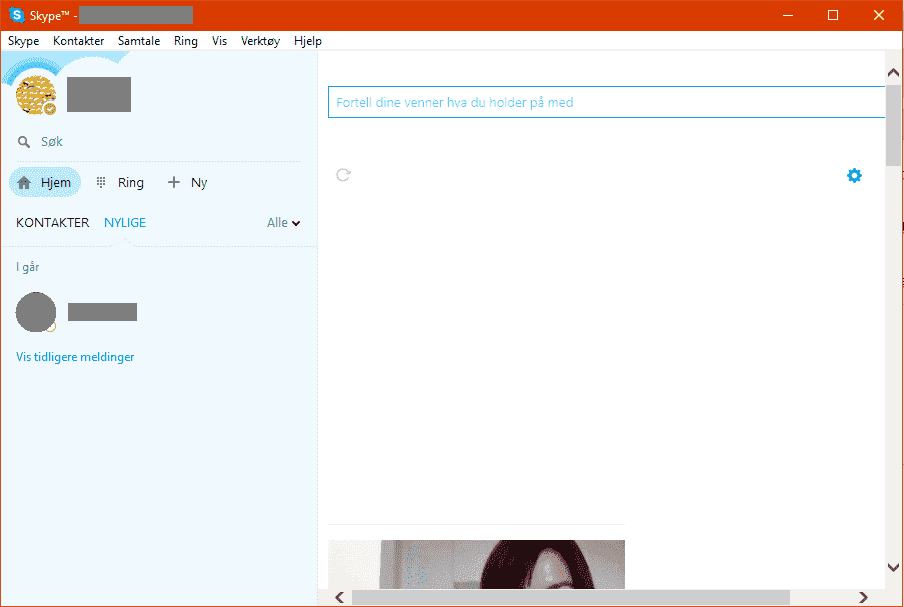Screen dimensions: 904x607
Task: Click the vertical scrollbar down arrow
Action: pyautogui.click(x=894, y=567)
